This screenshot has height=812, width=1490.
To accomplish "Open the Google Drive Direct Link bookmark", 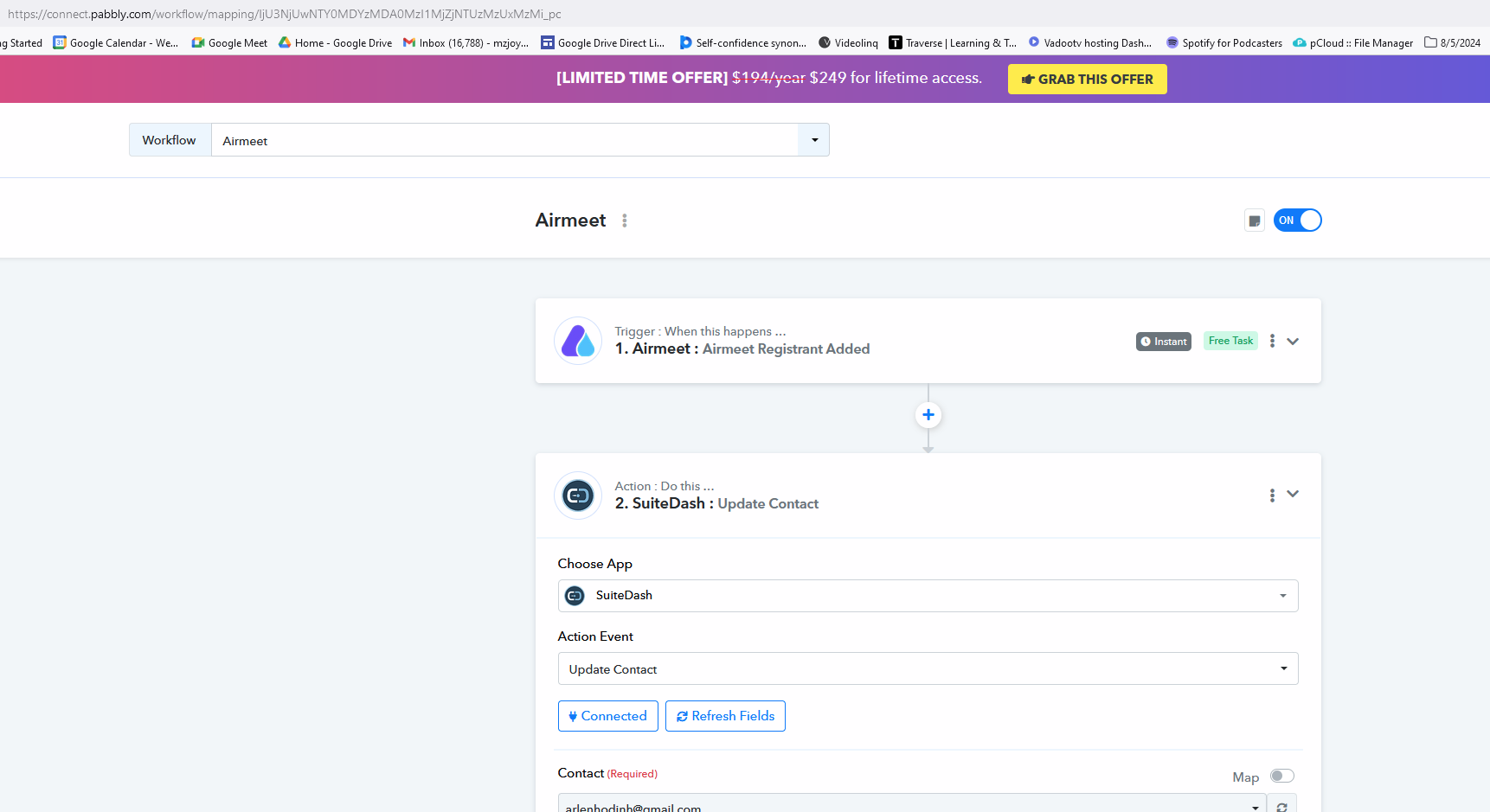I will click(603, 42).
